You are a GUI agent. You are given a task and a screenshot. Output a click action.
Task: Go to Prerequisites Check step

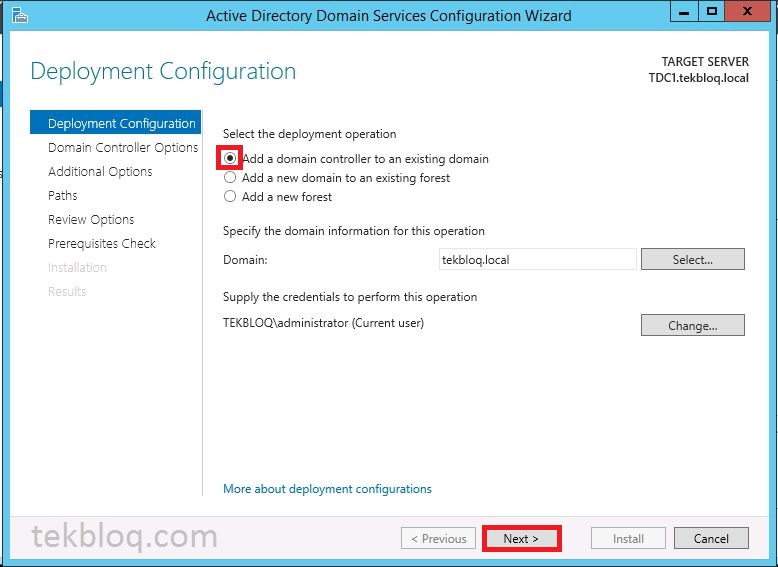pos(102,244)
